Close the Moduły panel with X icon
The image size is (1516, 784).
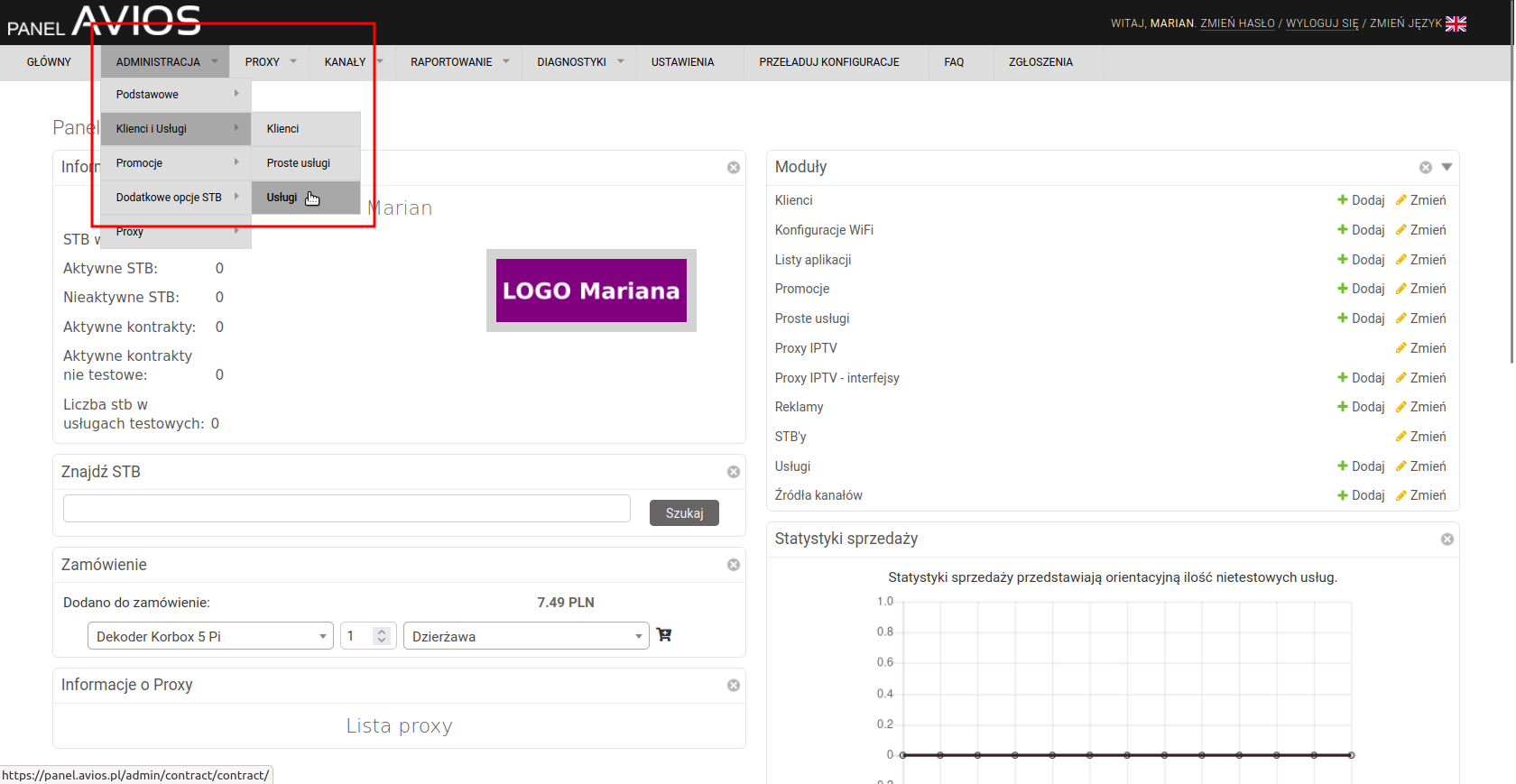pyautogui.click(x=1426, y=168)
